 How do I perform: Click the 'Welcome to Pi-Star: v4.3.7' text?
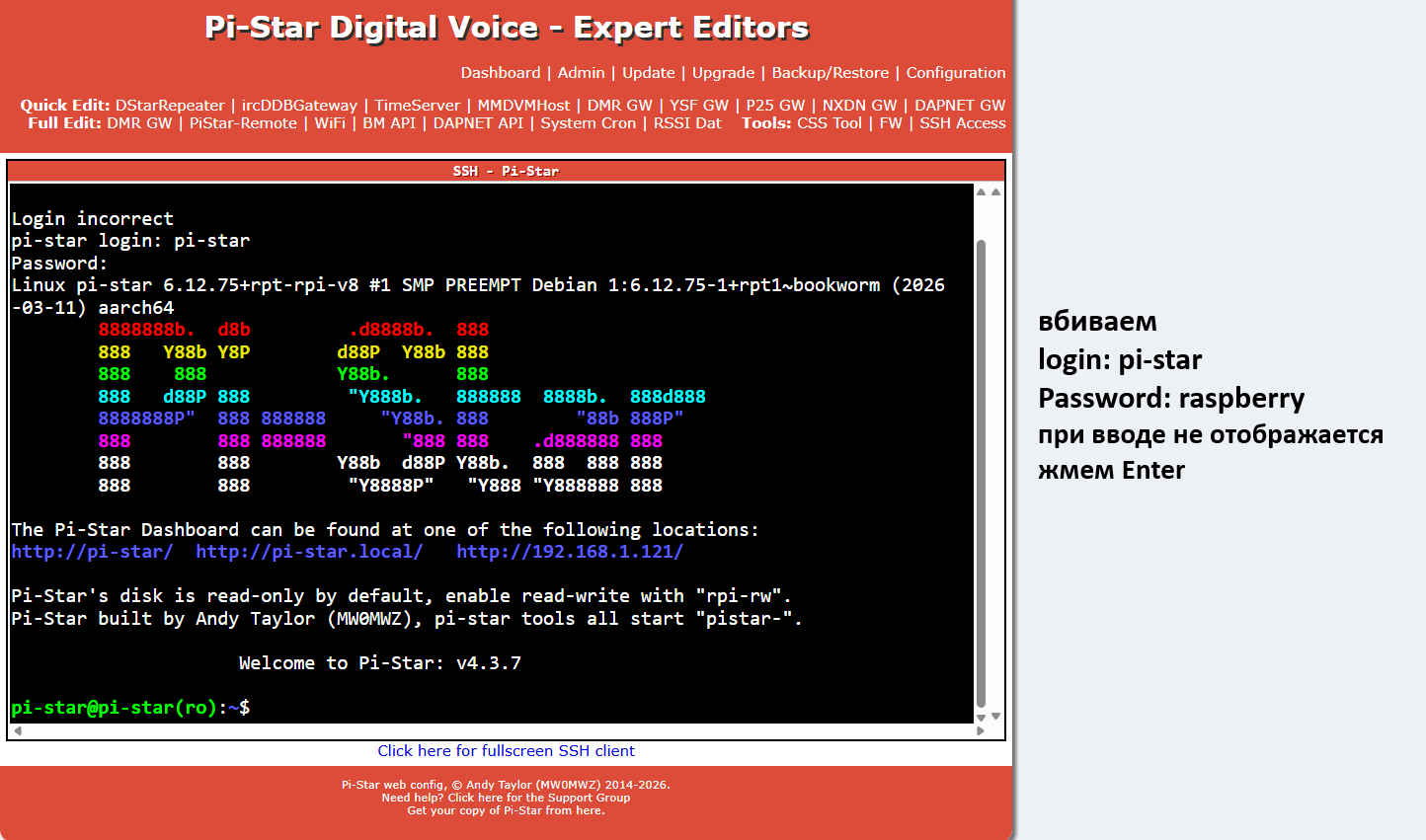point(380,663)
